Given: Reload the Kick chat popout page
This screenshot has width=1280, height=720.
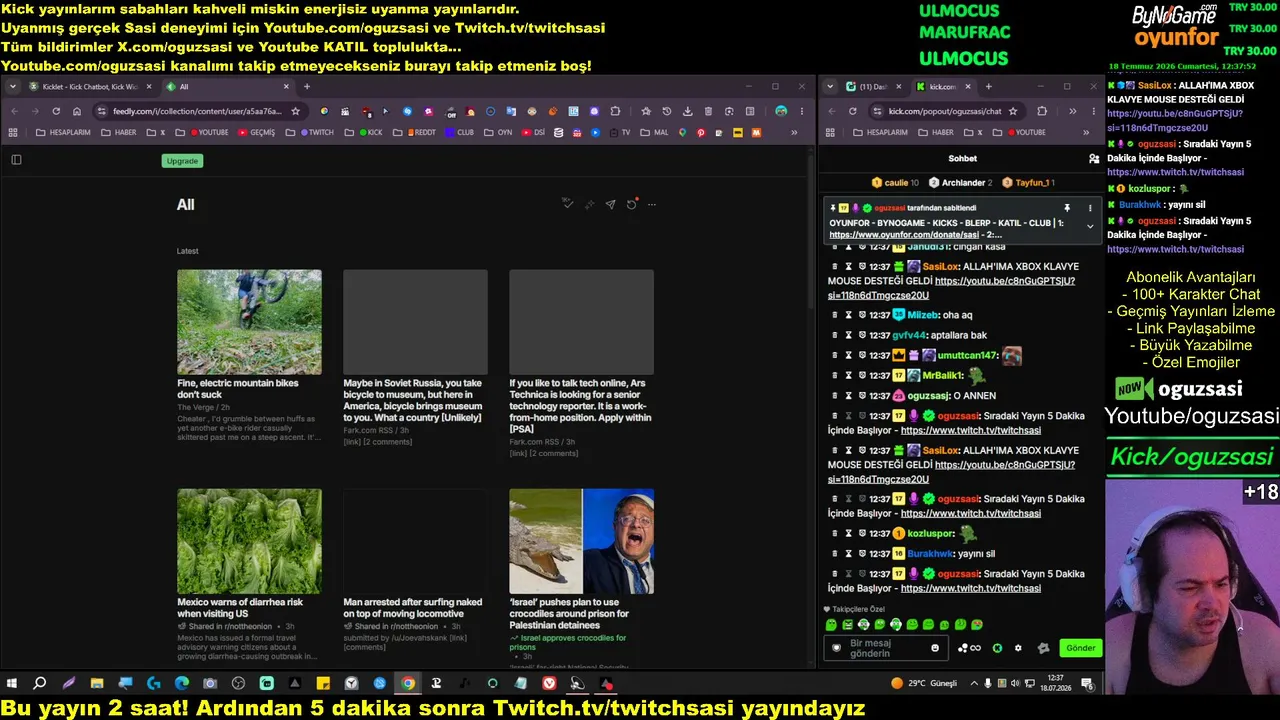Looking at the screenshot, I should 852,111.
